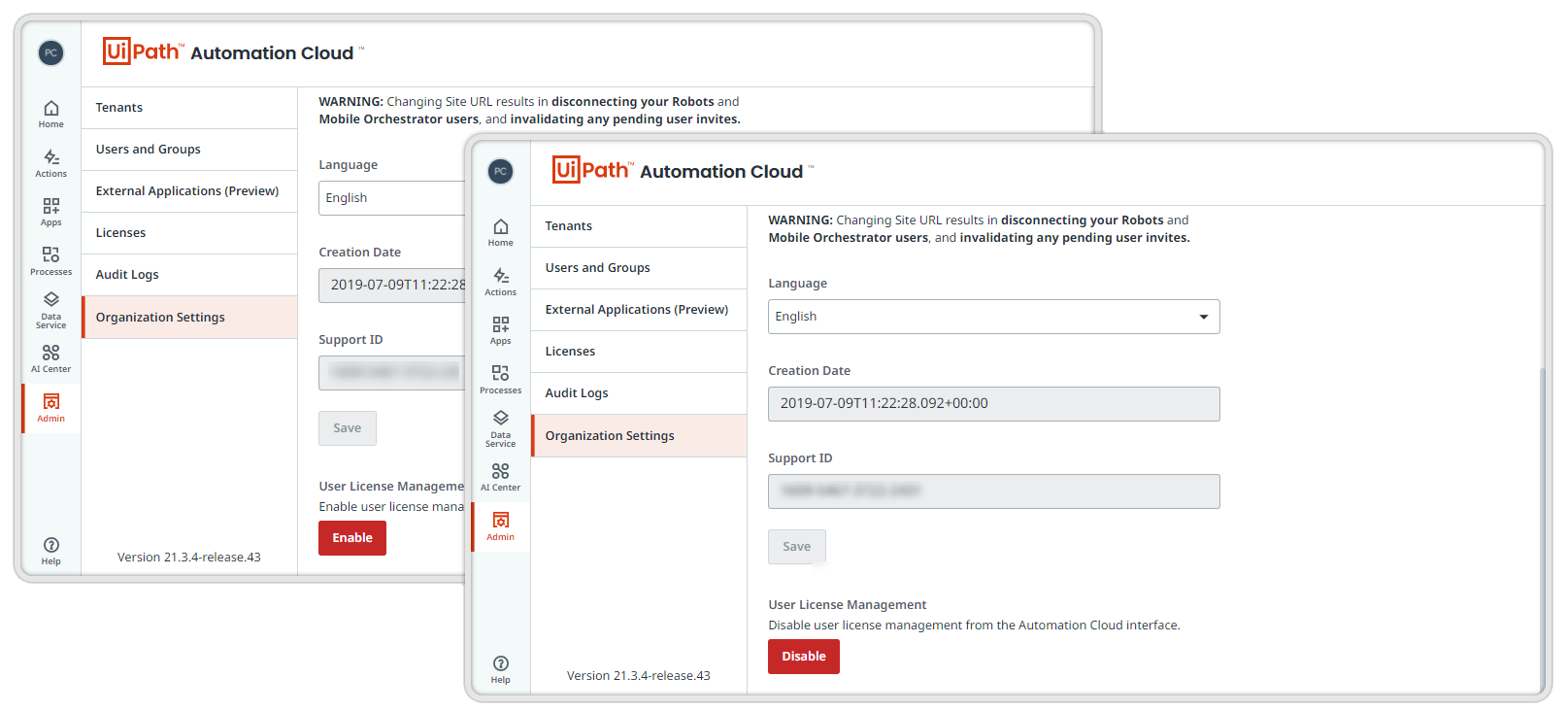Open Users and Groups in the front window

pos(639,268)
